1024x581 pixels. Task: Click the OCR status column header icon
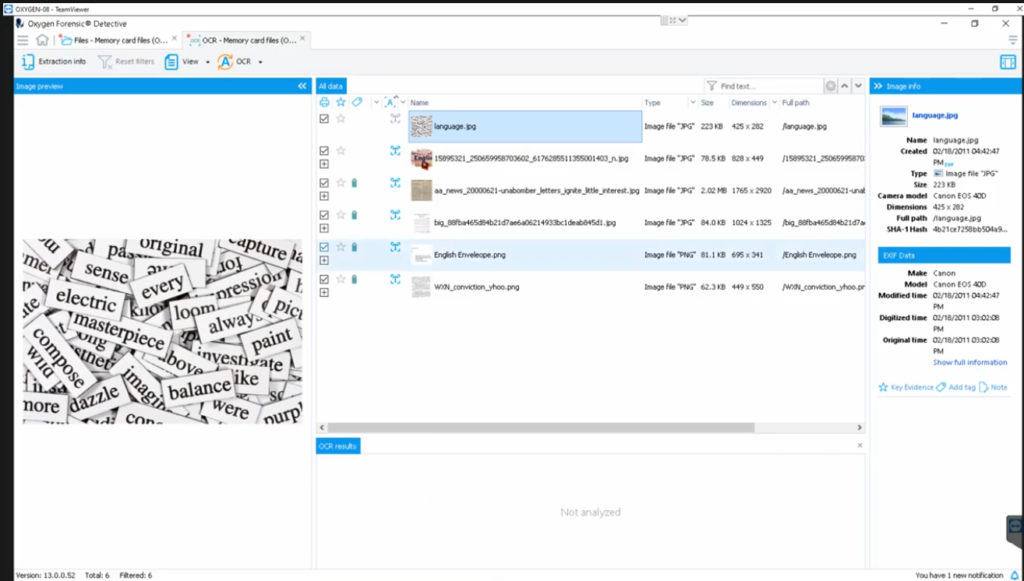coord(391,102)
